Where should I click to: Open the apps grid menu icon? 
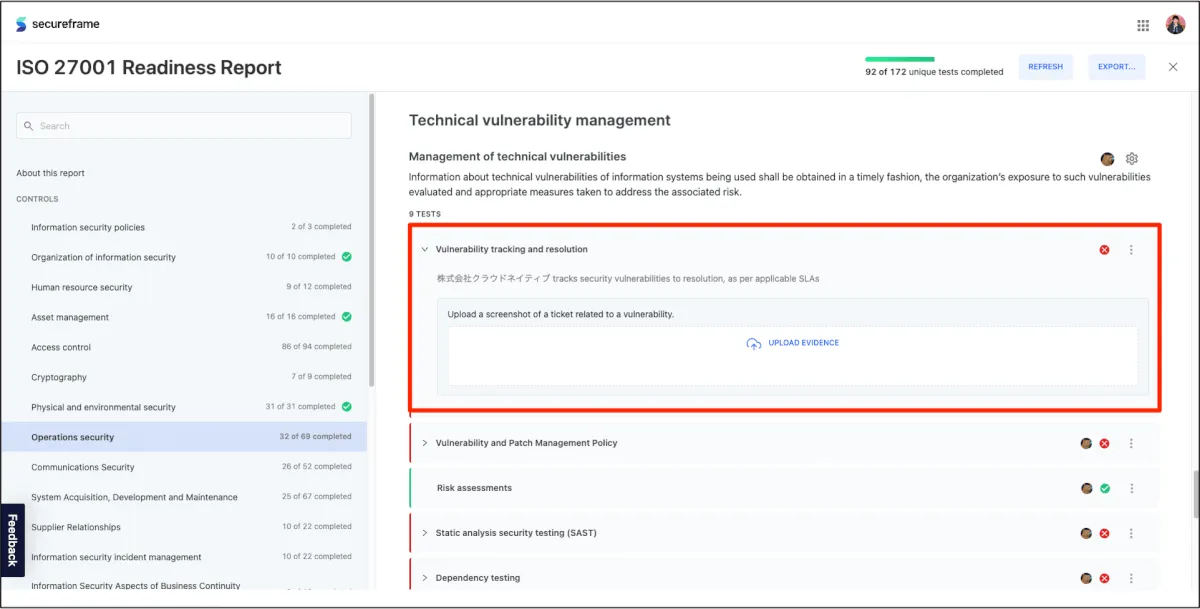(1143, 25)
